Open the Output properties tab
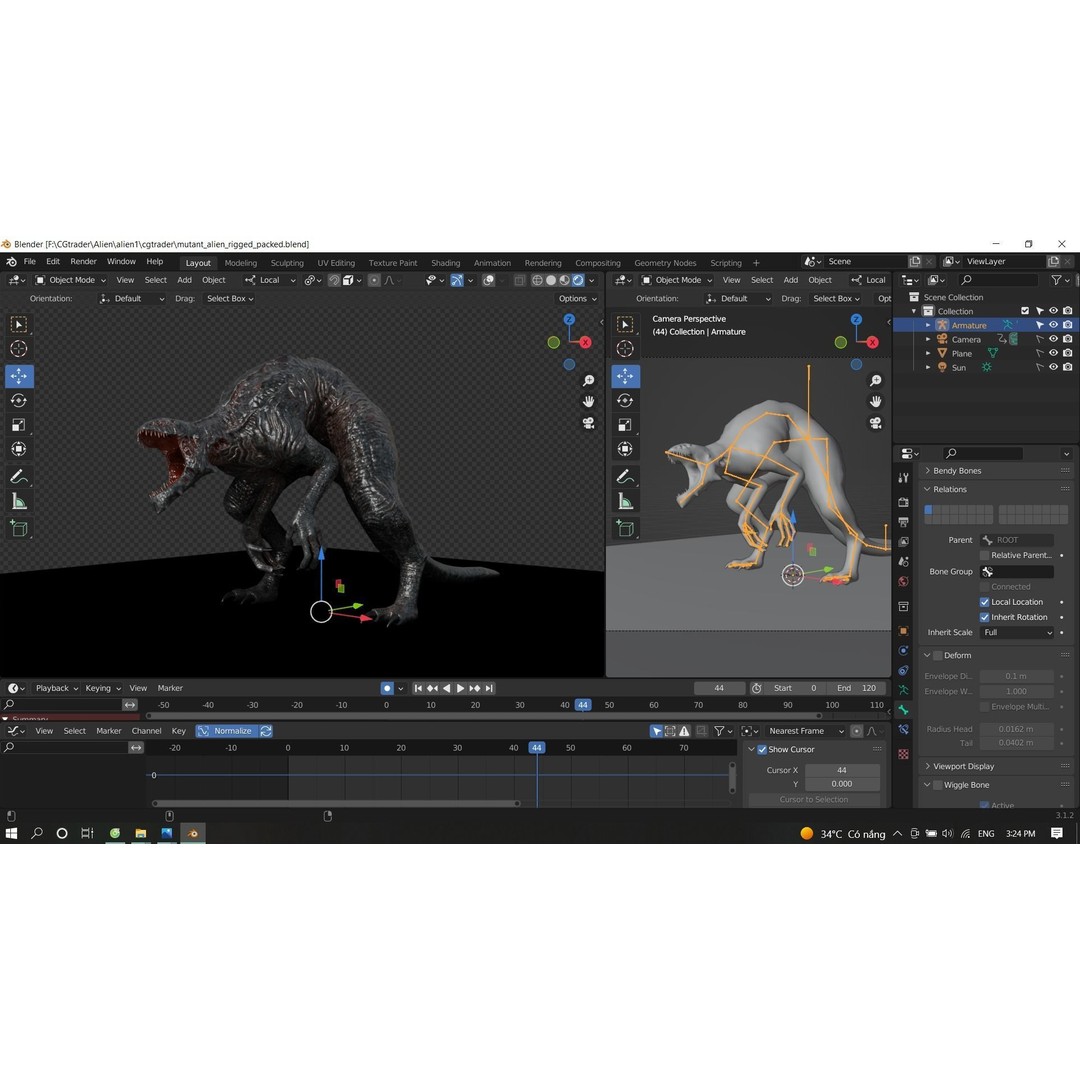Screen dimensions: 1080x1080 904,522
